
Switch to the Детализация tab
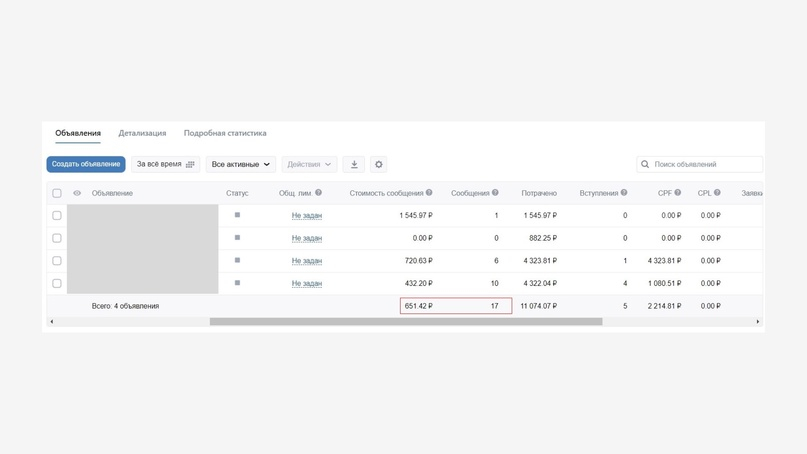(142, 133)
